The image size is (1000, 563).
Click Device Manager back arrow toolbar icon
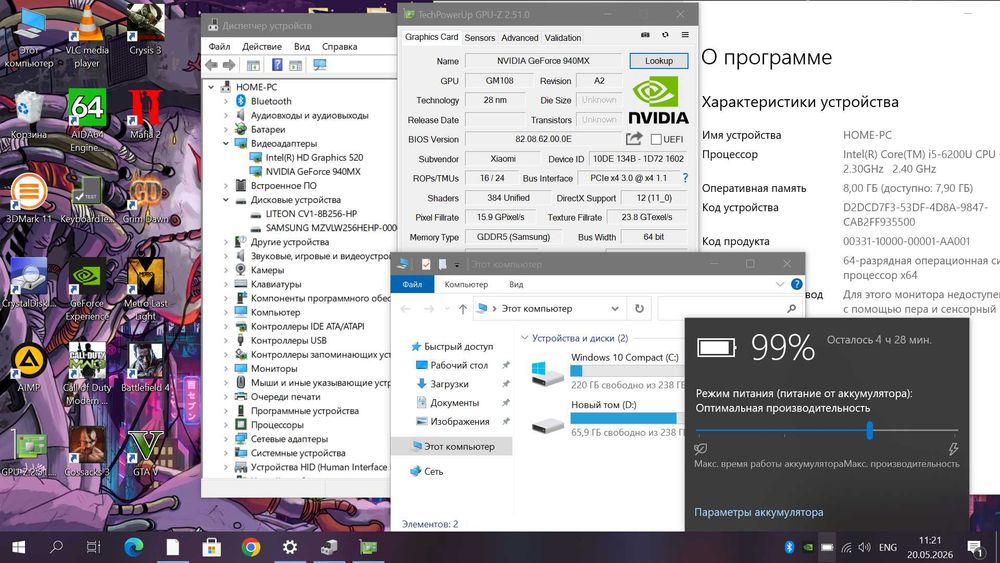point(211,65)
